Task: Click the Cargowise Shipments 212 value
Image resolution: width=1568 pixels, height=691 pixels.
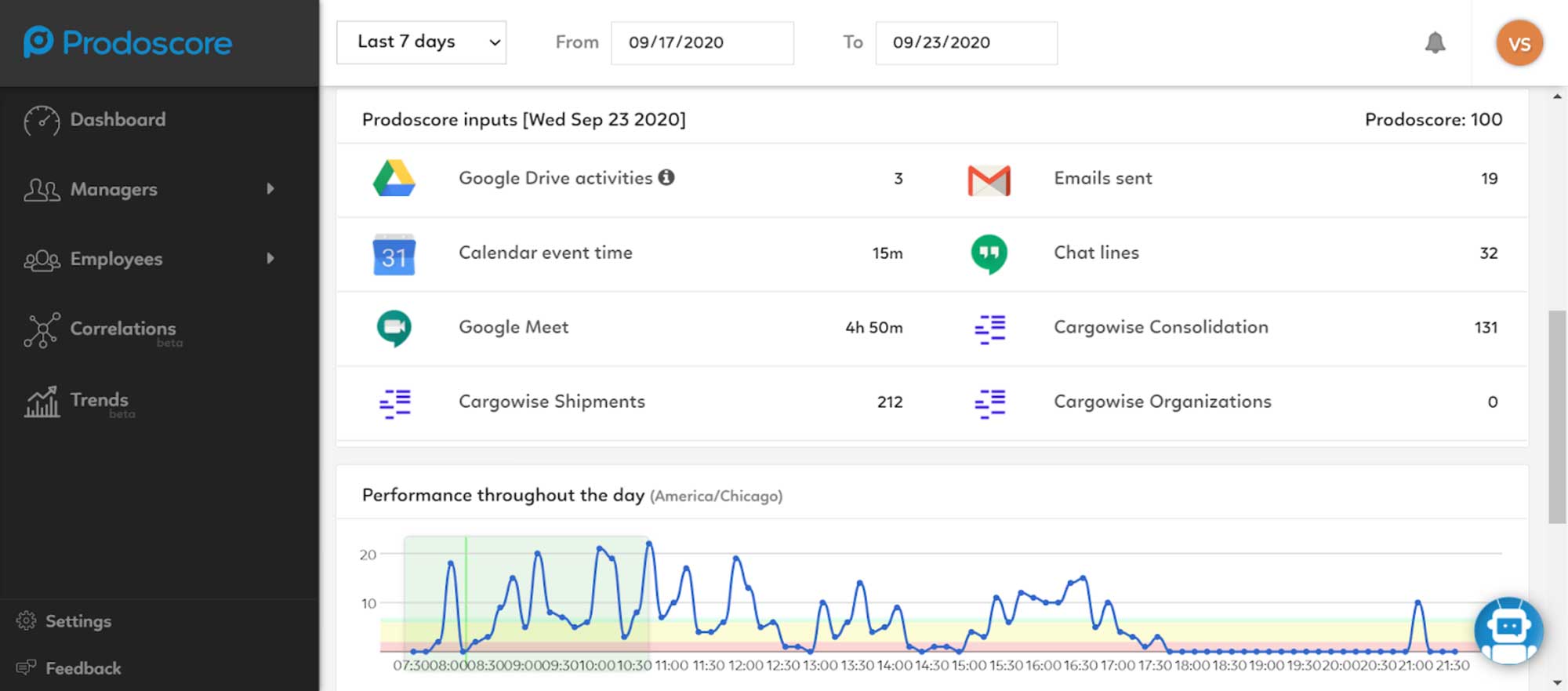Action: [890, 402]
